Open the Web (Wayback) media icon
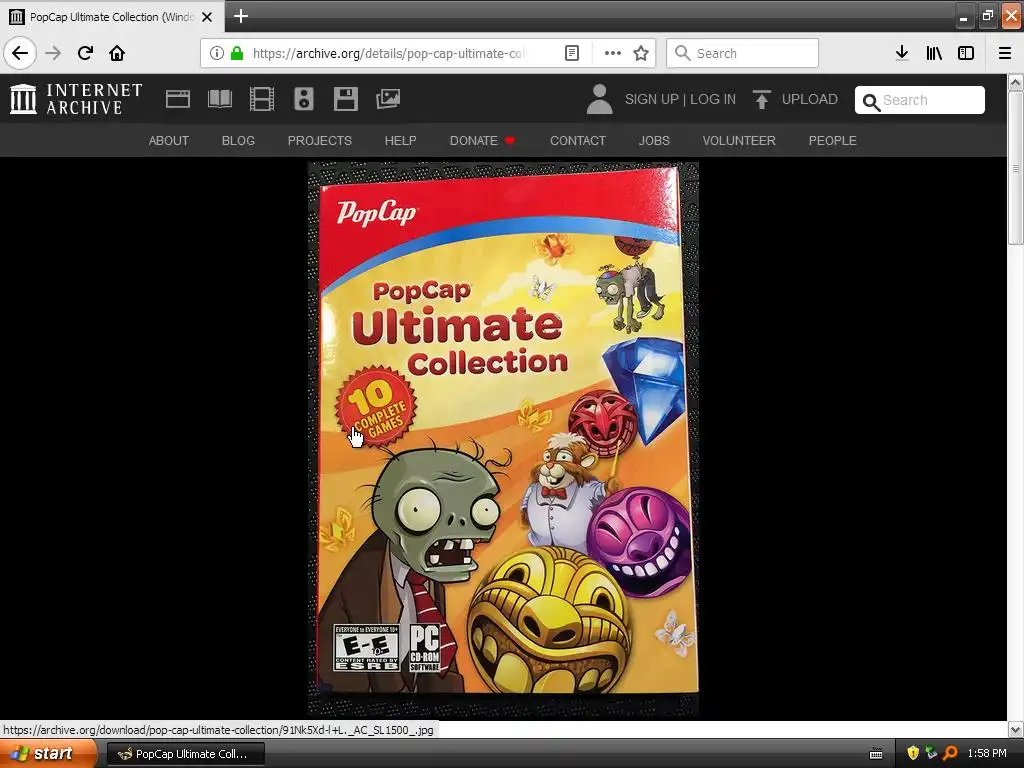Viewport: 1024px width, 768px height. click(x=178, y=99)
